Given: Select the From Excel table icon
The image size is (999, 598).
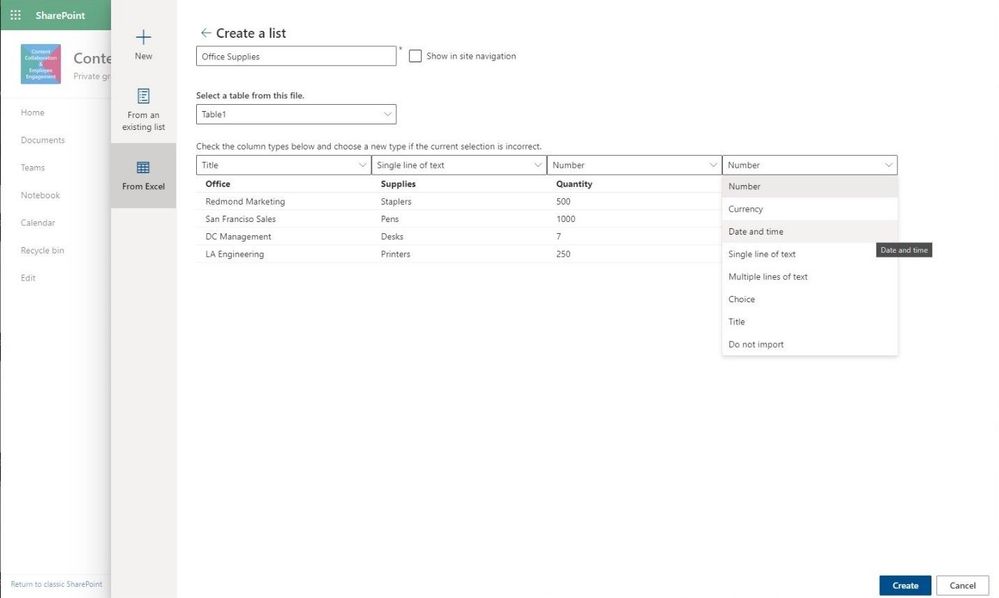Looking at the screenshot, I should (143, 168).
